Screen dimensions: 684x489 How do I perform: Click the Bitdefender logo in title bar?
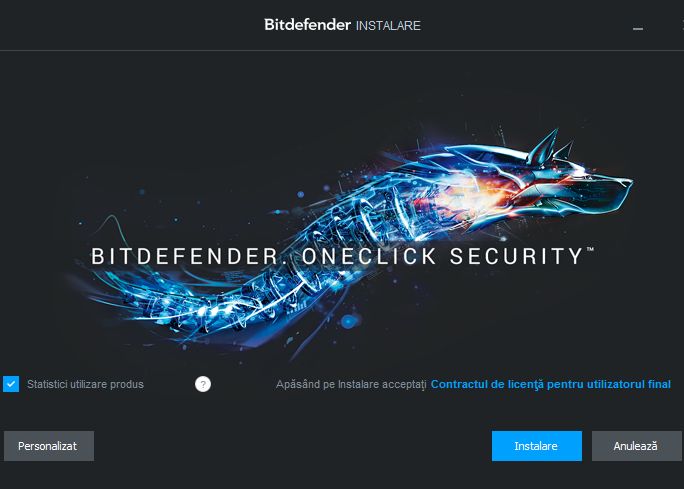[308, 25]
